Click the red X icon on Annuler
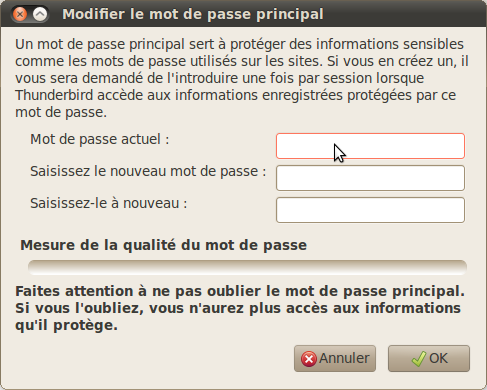Screen dimensions: 487x390 309,359
